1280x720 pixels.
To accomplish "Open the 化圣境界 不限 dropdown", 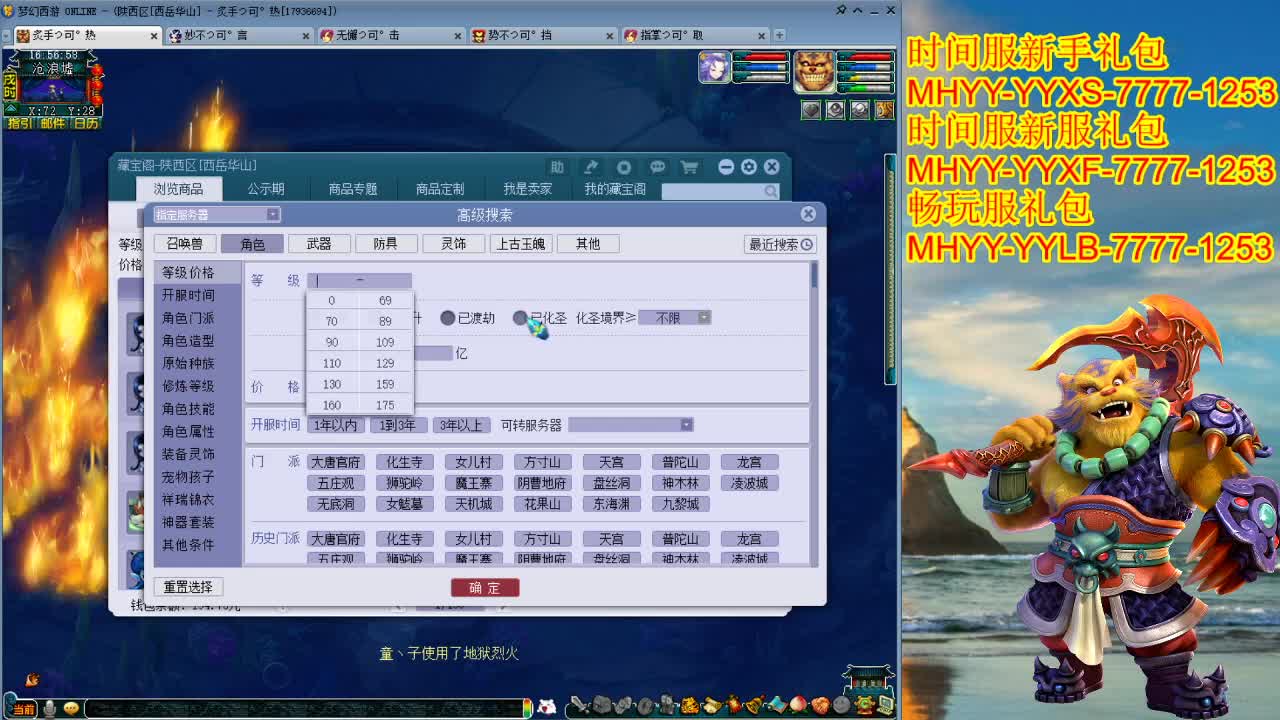I will pos(676,318).
